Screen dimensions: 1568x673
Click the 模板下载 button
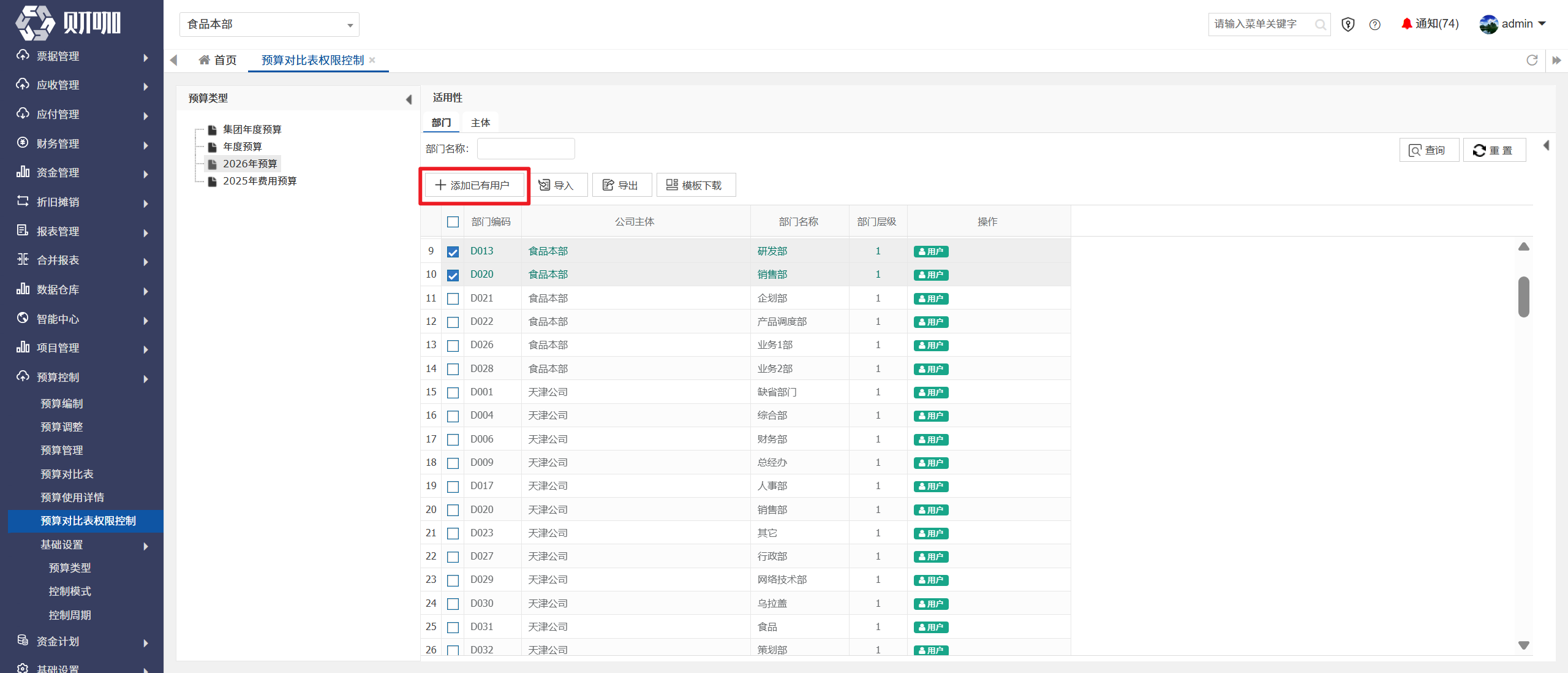pyautogui.click(x=696, y=185)
